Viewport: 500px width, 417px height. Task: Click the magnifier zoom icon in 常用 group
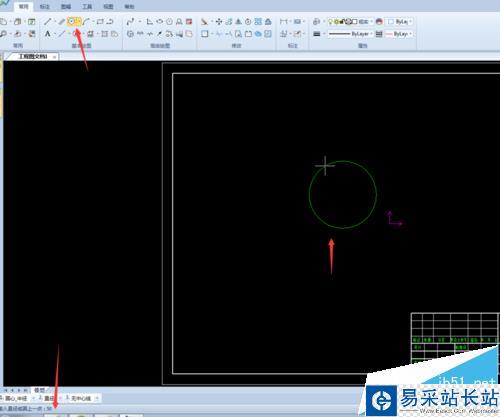[3, 34]
